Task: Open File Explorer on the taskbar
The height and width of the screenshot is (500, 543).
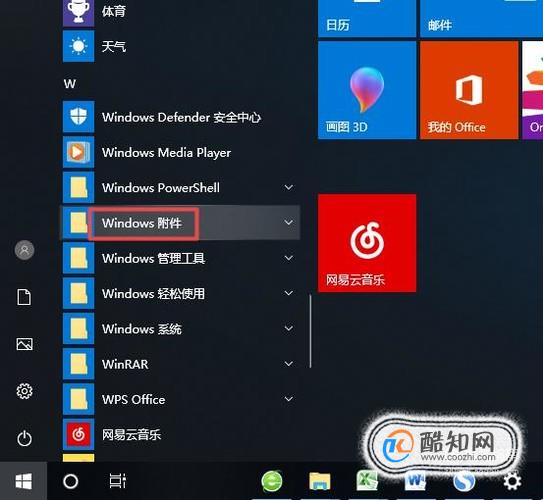Action: [x=319, y=481]
